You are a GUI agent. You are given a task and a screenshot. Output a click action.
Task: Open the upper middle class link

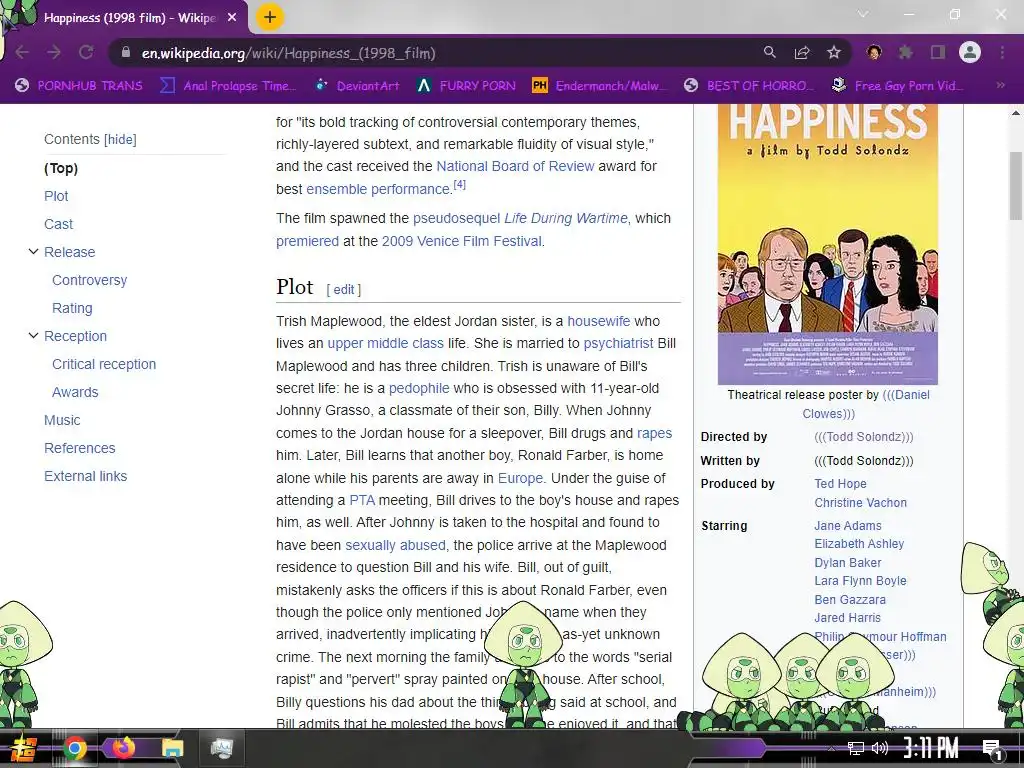click(x=385, y=344)
